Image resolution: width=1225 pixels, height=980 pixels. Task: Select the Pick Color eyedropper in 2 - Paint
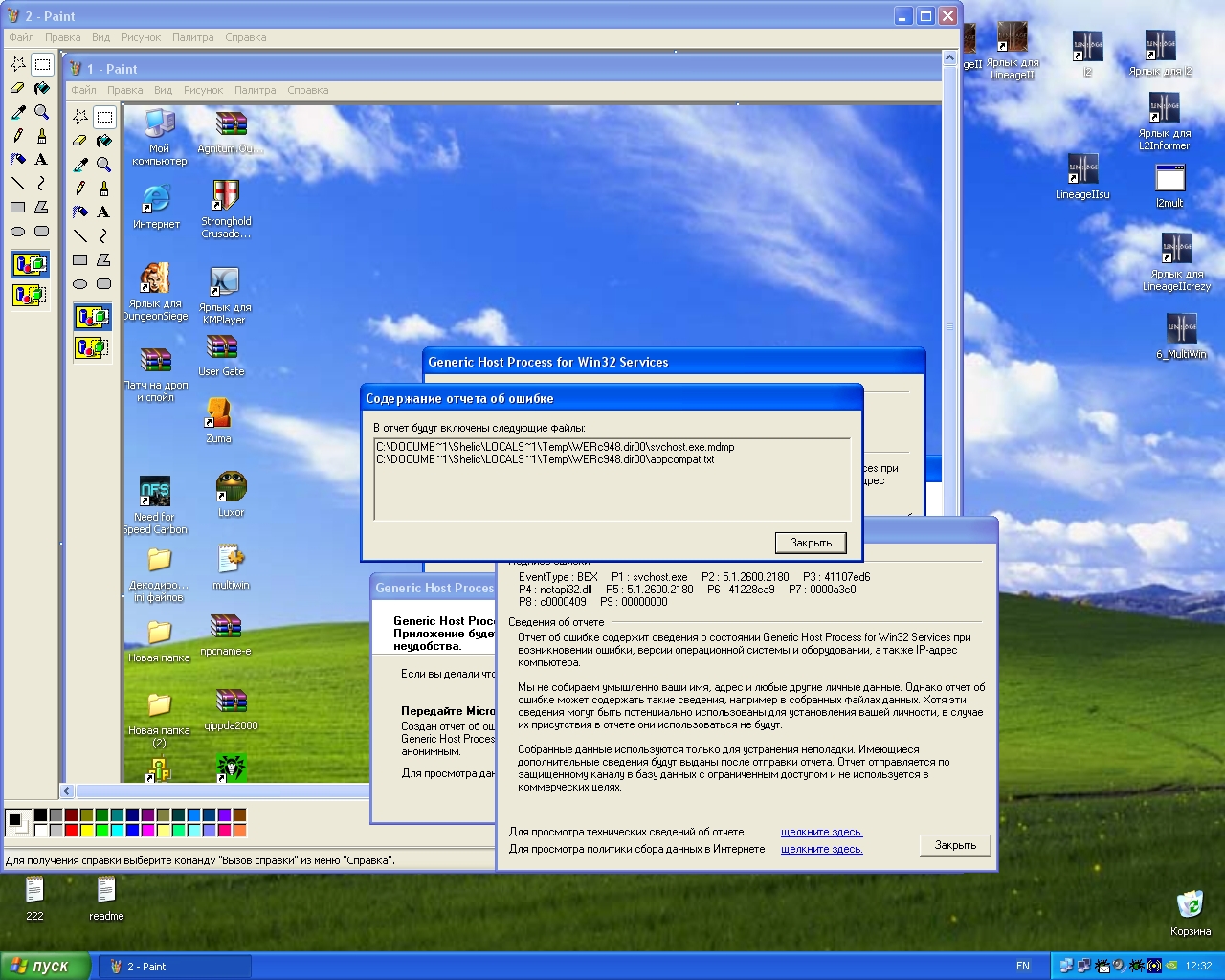pyautogui.click(x=18, y=112)
